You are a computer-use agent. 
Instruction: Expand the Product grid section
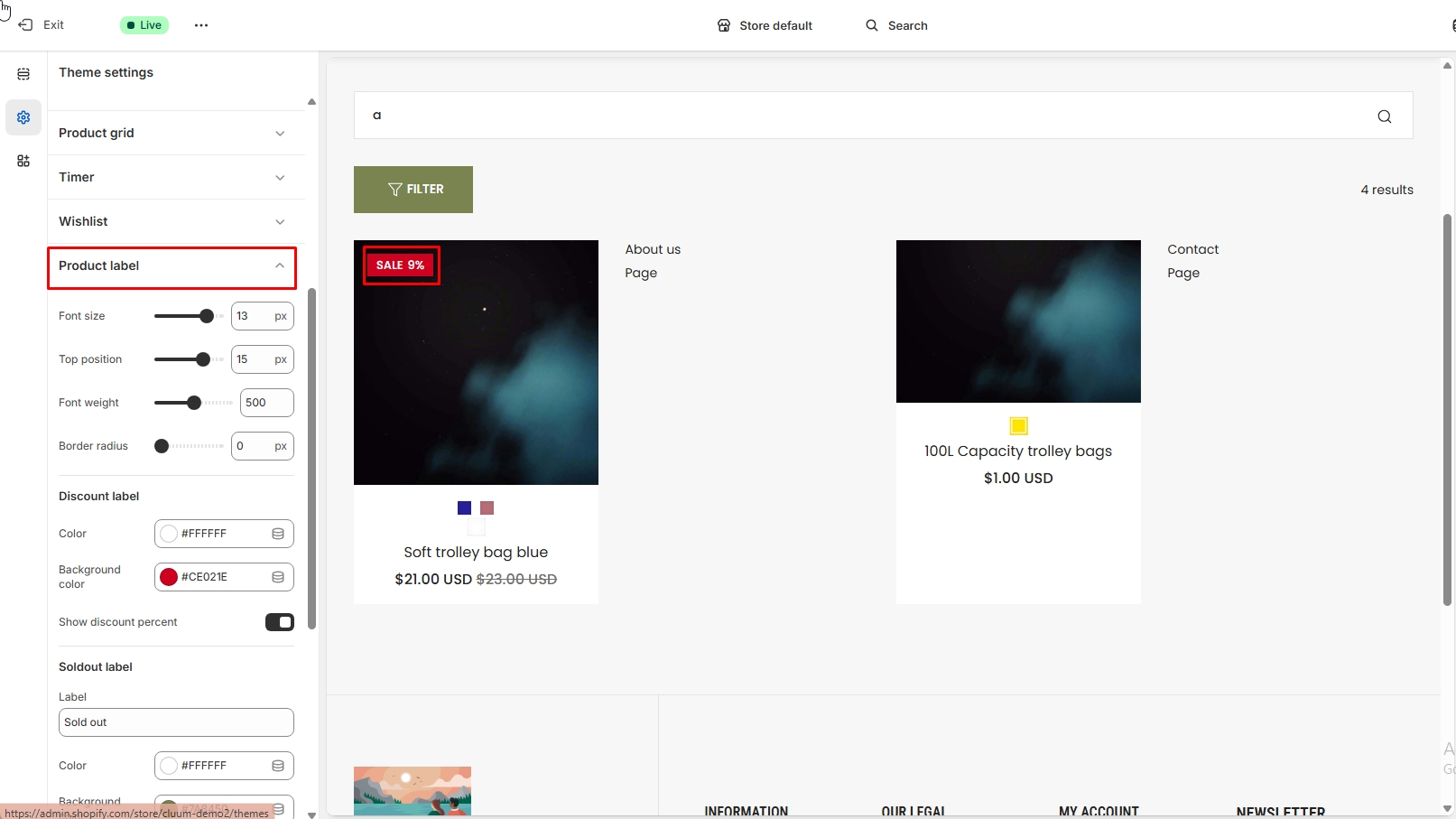tap(172, 133)
